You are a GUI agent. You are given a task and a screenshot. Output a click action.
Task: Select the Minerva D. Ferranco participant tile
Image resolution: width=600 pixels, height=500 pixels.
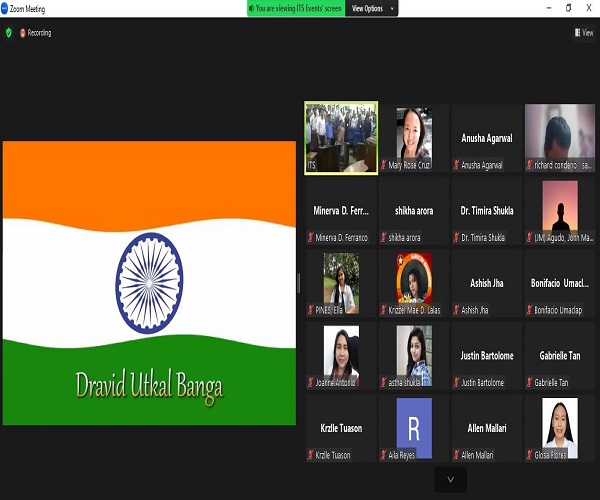pyautogui.click(x=341, y=211)
